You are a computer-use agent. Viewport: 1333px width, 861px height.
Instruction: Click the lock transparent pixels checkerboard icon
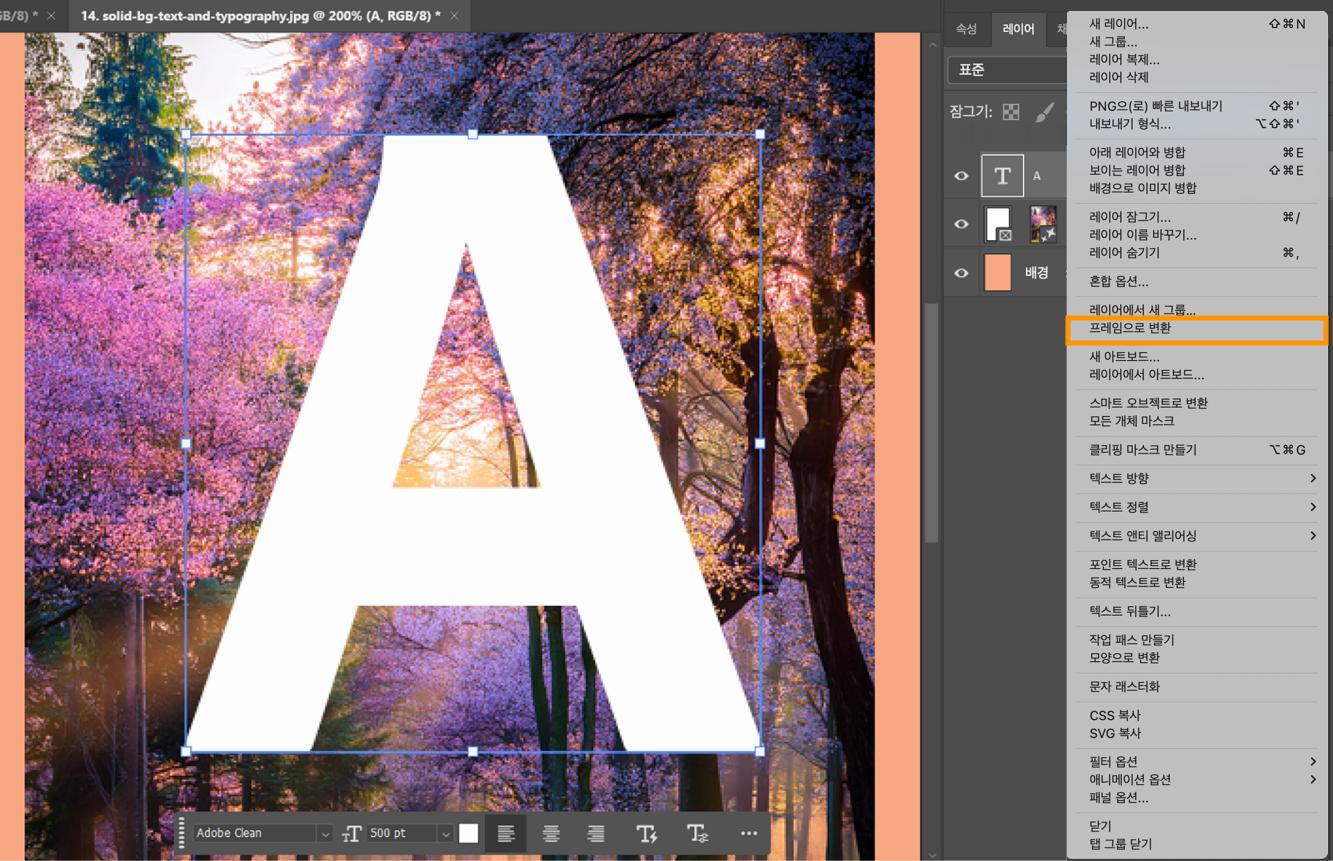pyautogui.click(x=1011, y=112)
